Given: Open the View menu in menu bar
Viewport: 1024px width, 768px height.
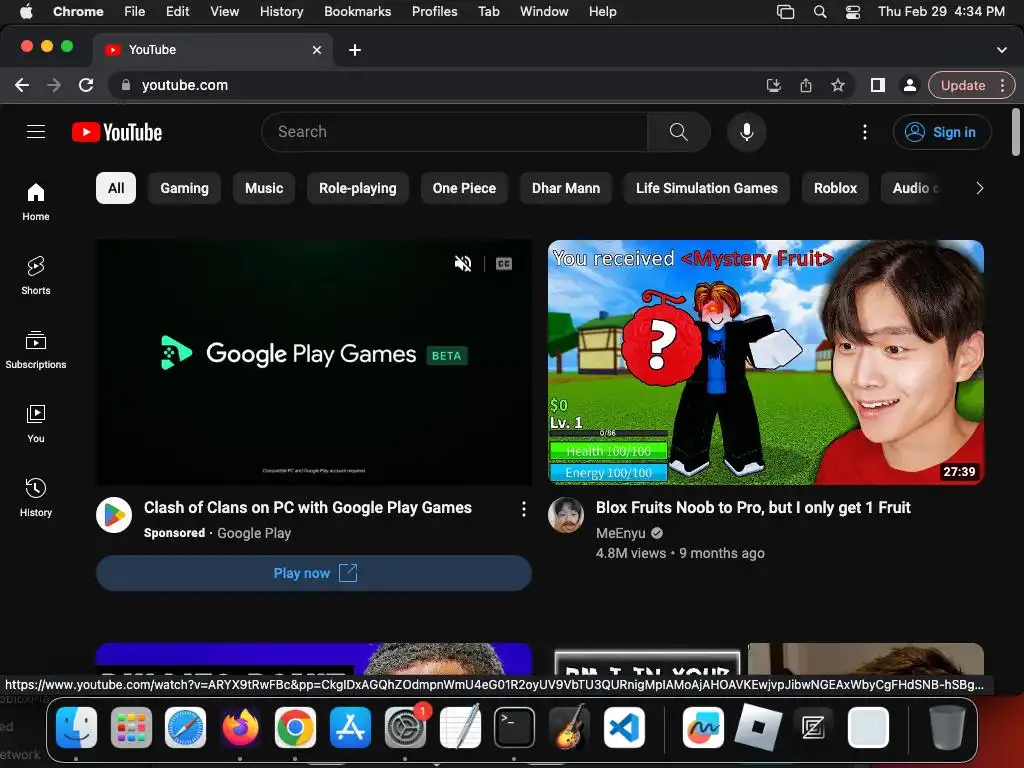Looking at the screenshot, I should point(224,12).
